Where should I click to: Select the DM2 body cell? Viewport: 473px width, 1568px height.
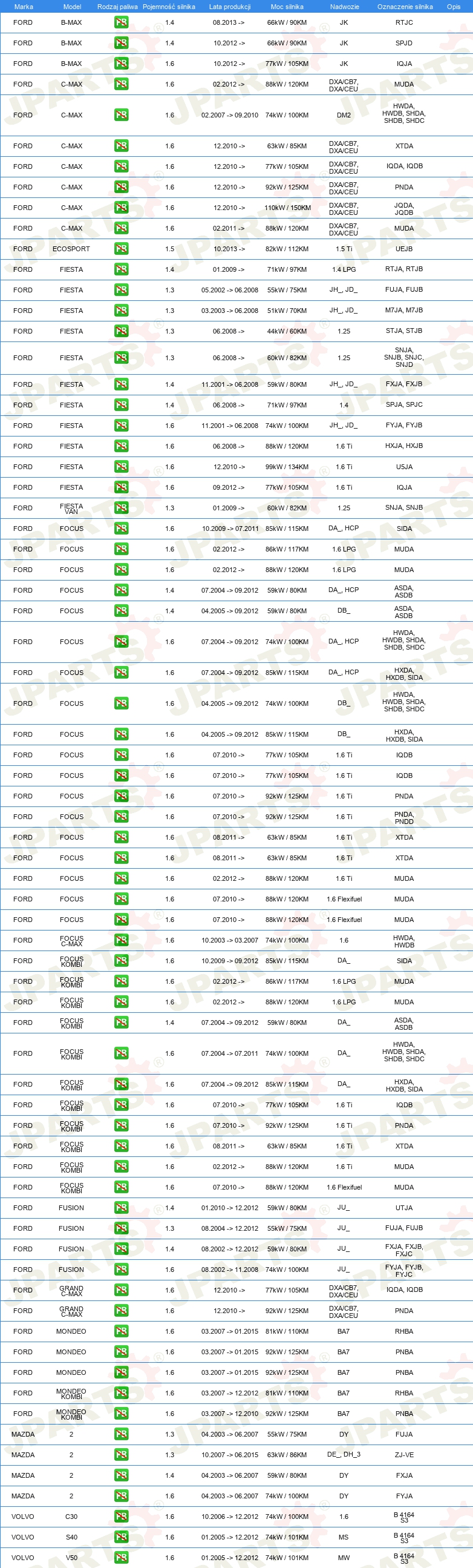click(x=344, y=115)
